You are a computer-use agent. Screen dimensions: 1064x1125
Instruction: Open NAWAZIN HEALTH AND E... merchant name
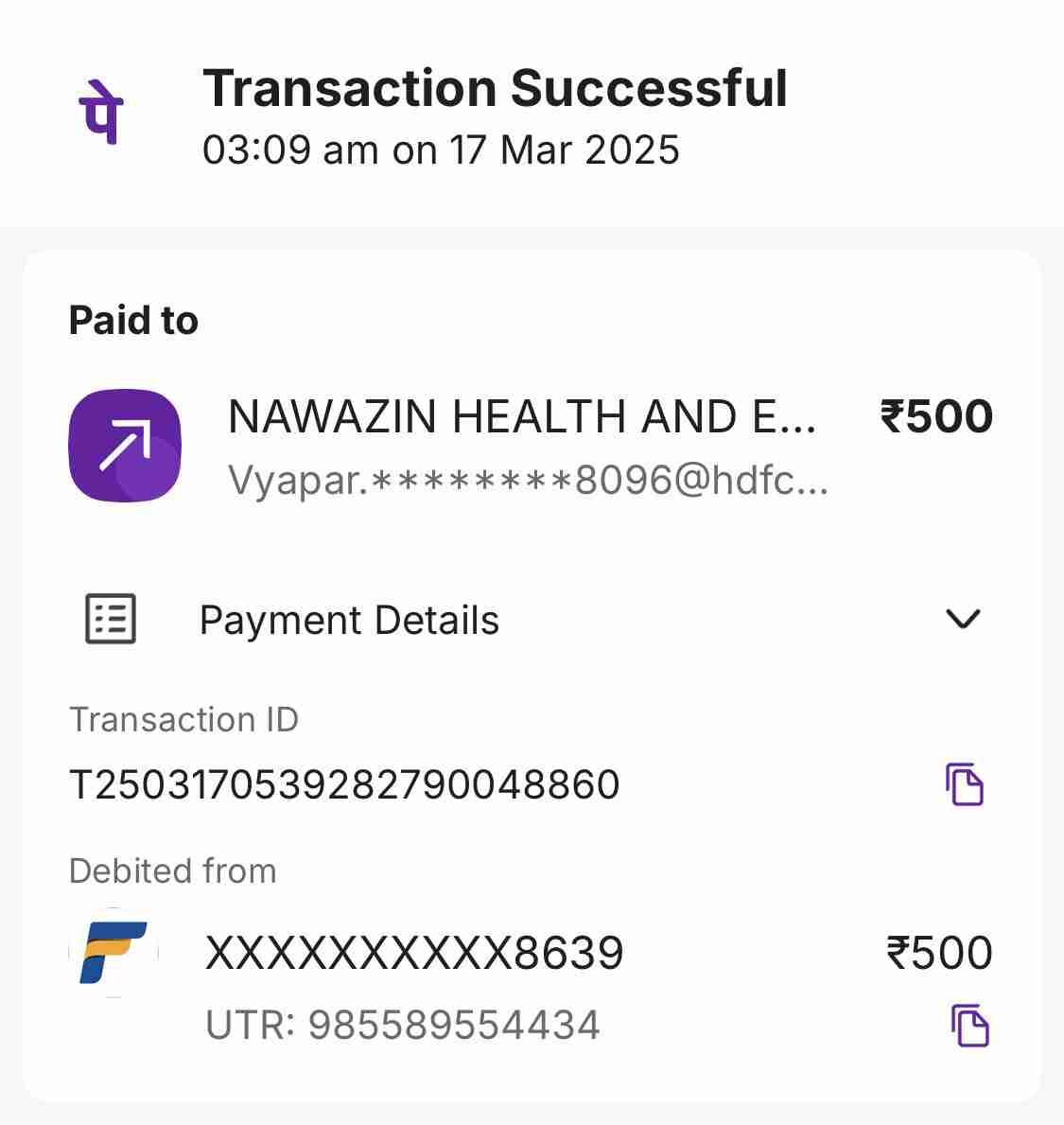521,416
